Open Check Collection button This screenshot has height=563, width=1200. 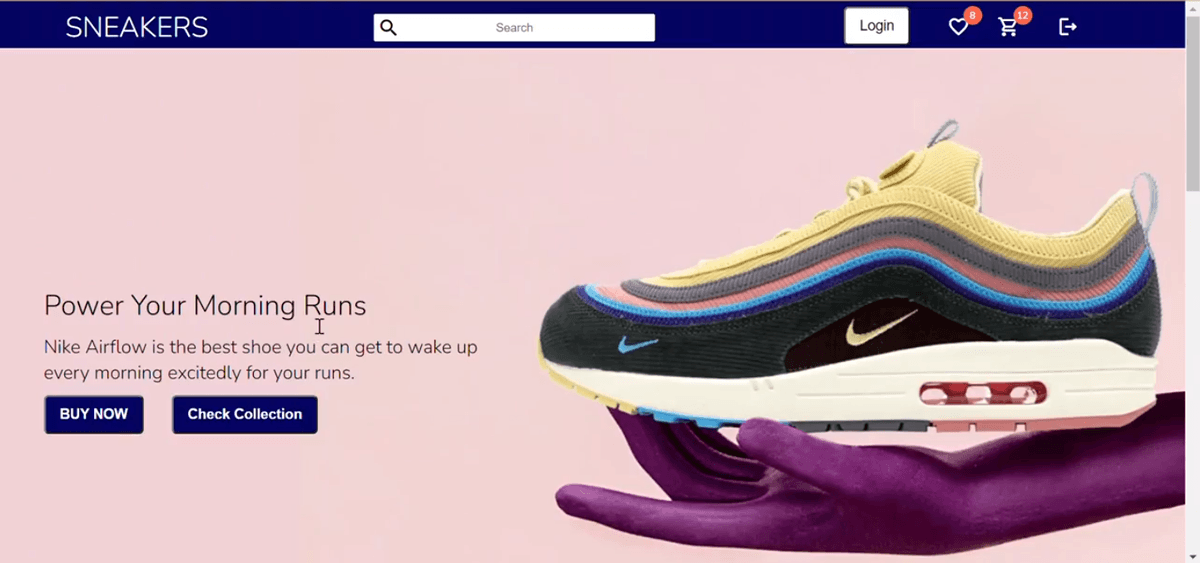(245, 414)
